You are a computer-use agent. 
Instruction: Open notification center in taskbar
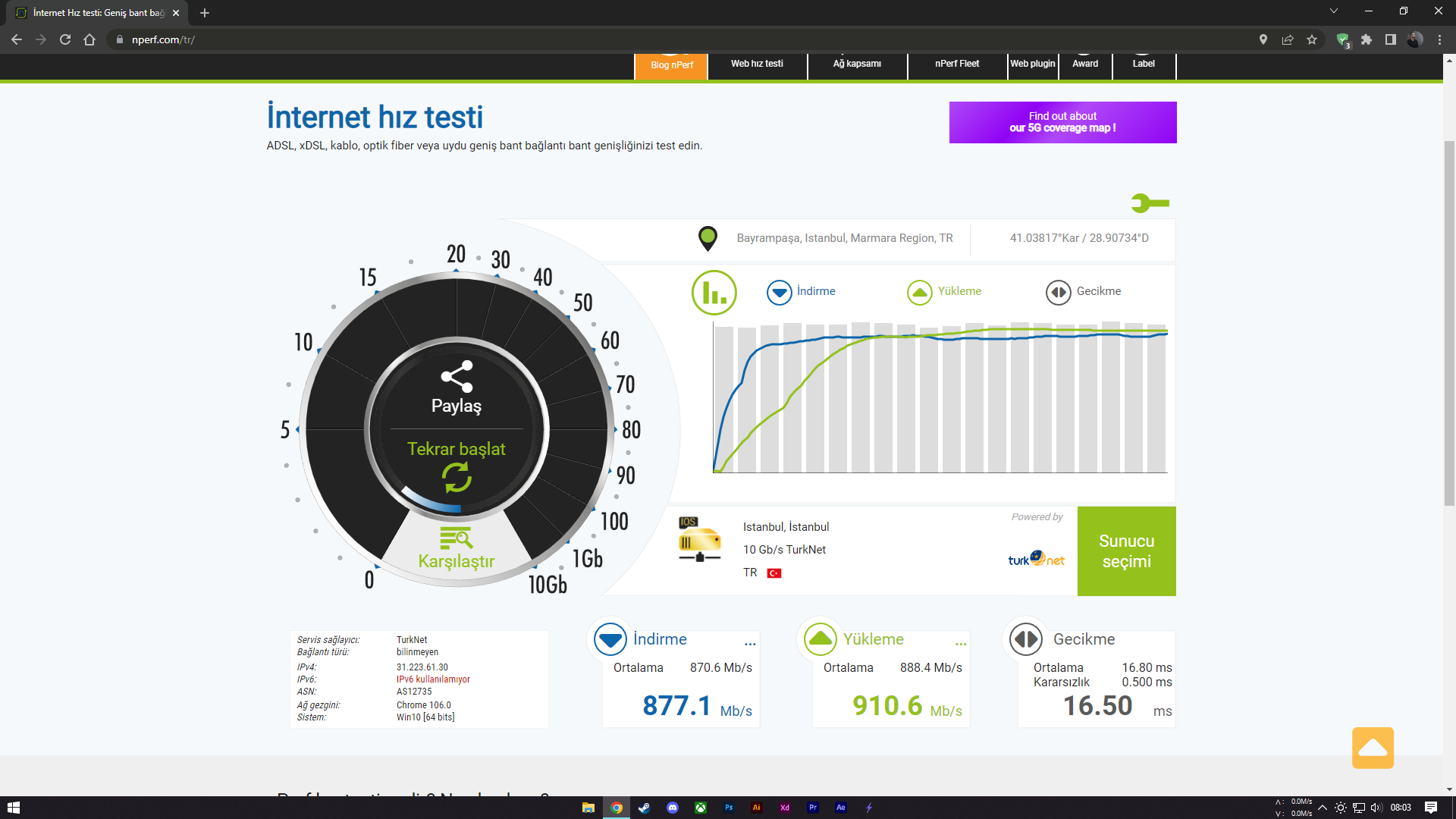point(1431,808)
